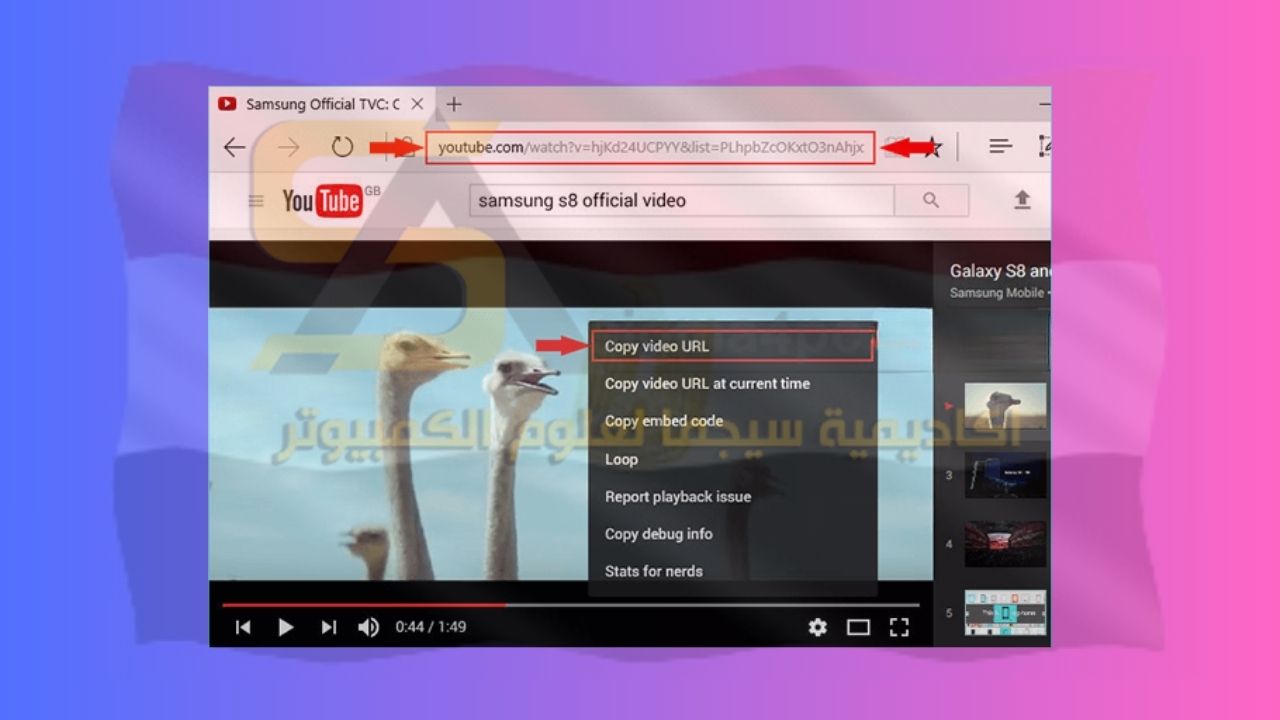Open Samsung Mobile channel link

point(996,293)
